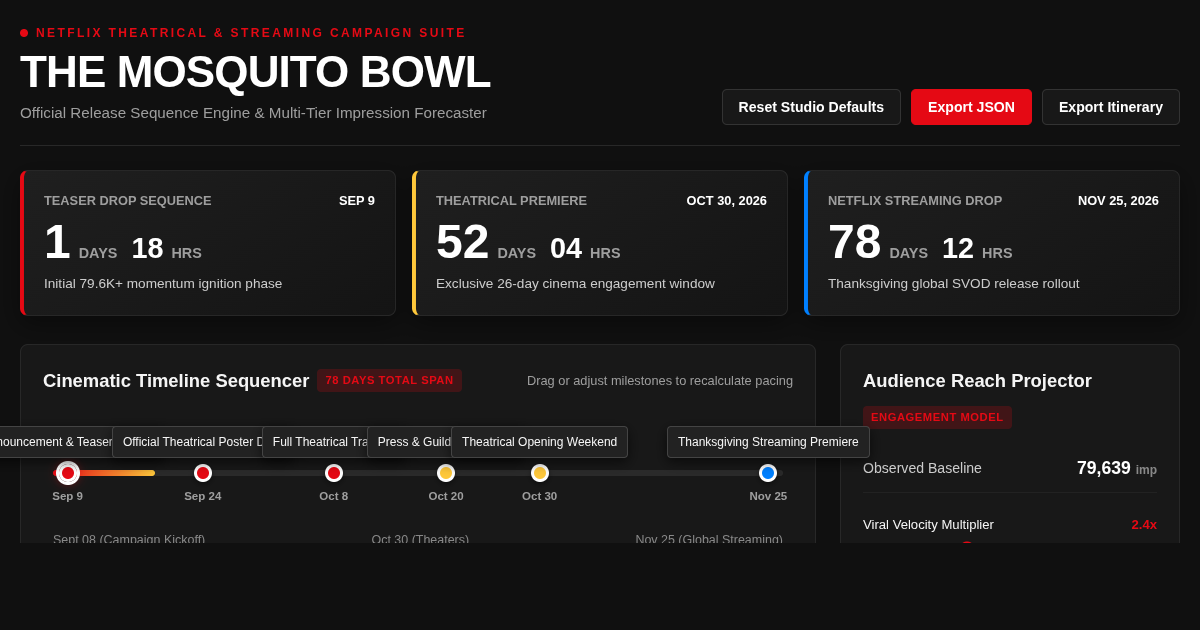The height and width of the screenshot is (630, 1200).
Task: Select the Nov 25 streaming milestone dot
Action: 768,473
